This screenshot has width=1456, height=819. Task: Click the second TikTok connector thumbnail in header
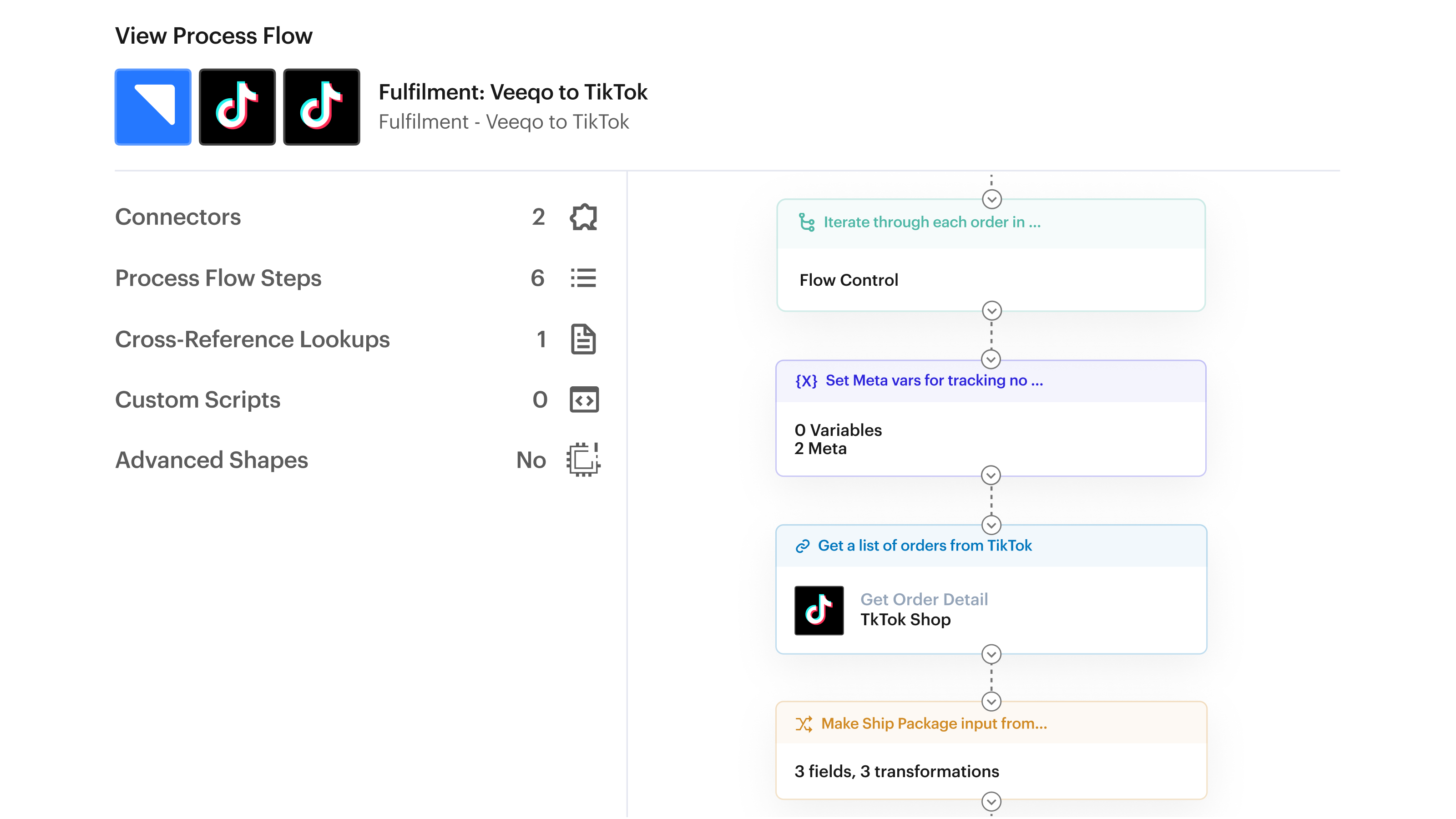pos(321,107)
